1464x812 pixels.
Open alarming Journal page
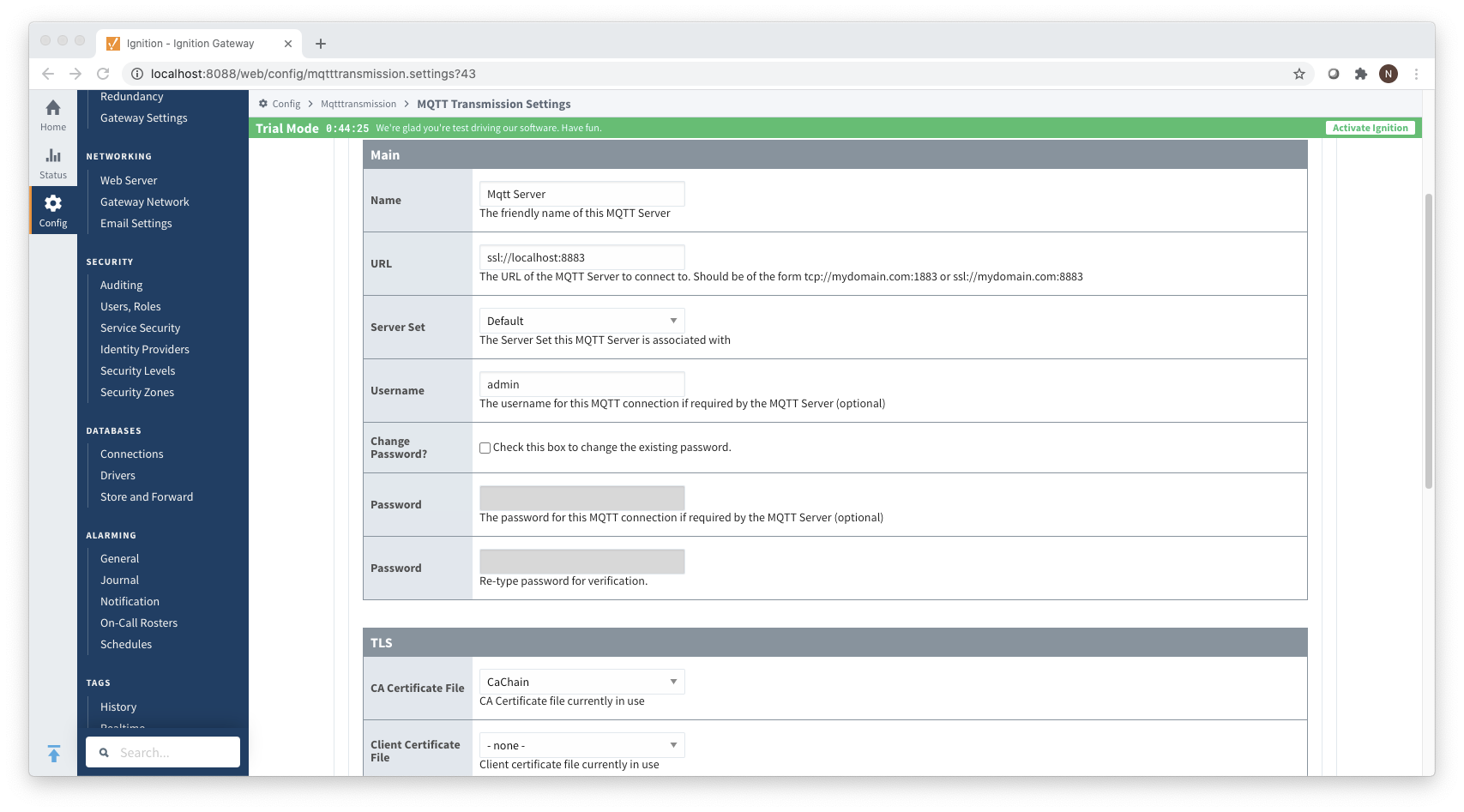(x=119, y=580)
